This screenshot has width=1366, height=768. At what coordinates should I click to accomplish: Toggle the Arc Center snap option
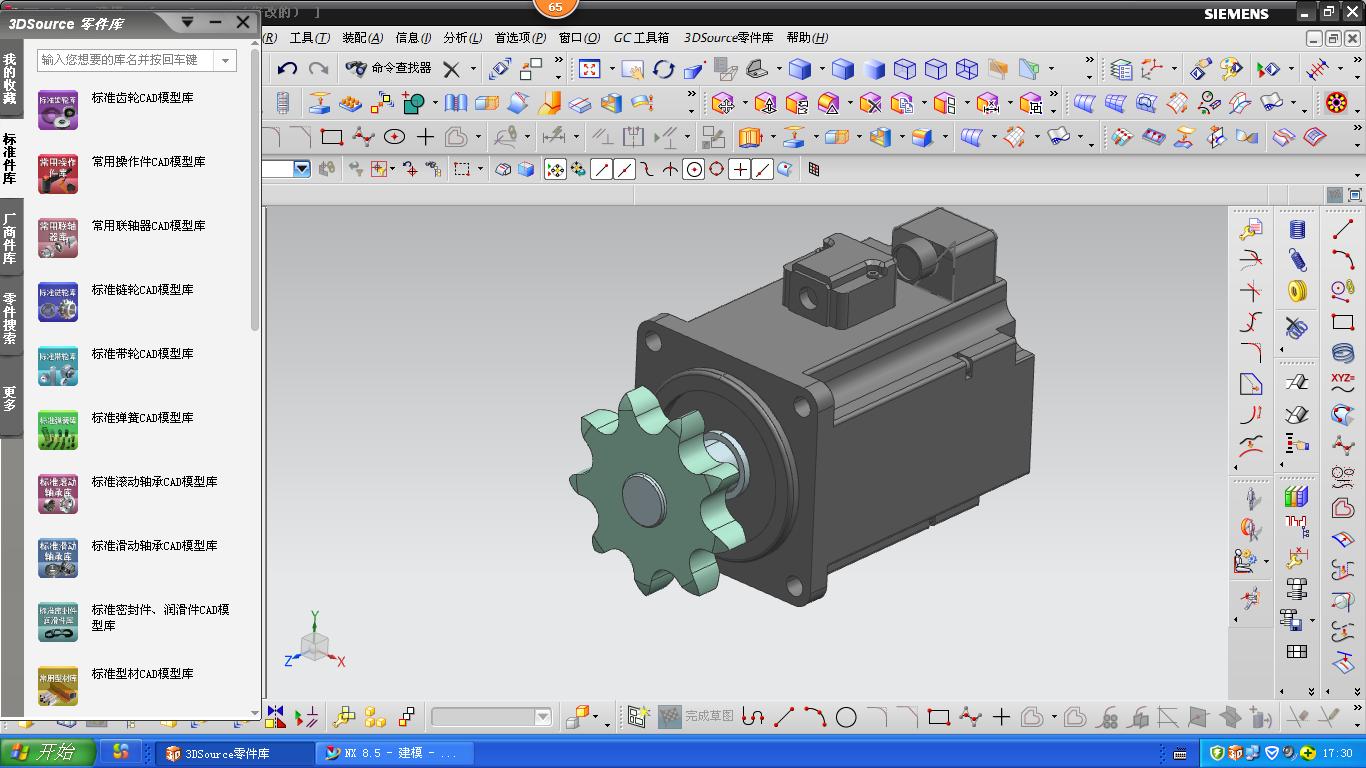coord(693,170)
